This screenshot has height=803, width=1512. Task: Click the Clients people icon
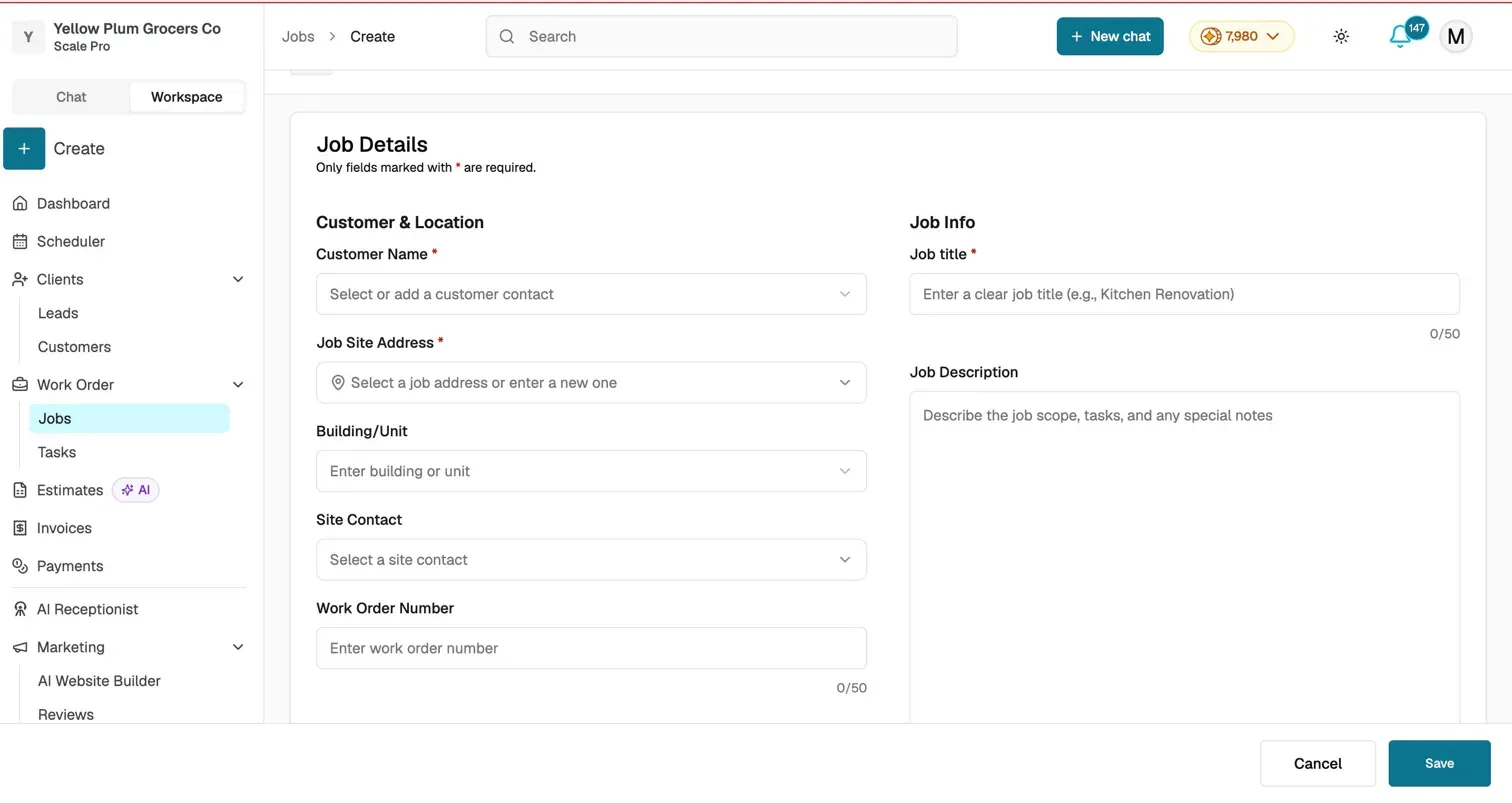(20, 280)
